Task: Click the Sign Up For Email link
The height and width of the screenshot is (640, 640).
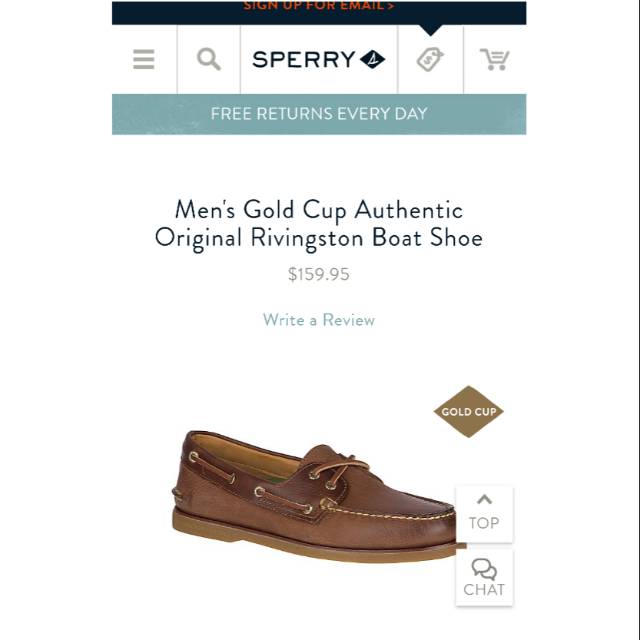Action: [319, 6]
